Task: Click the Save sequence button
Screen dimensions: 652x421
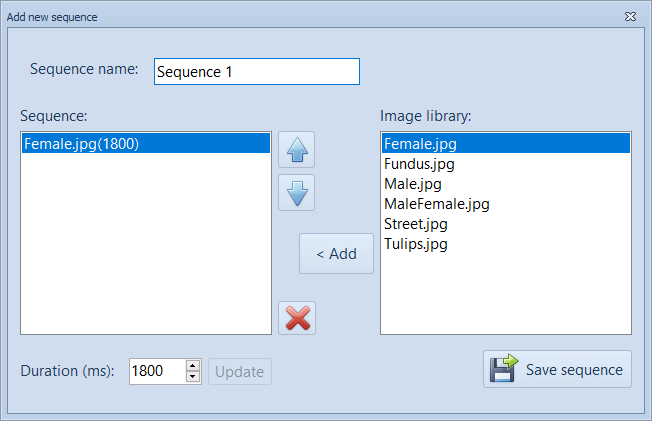Action: click(557, 369)
